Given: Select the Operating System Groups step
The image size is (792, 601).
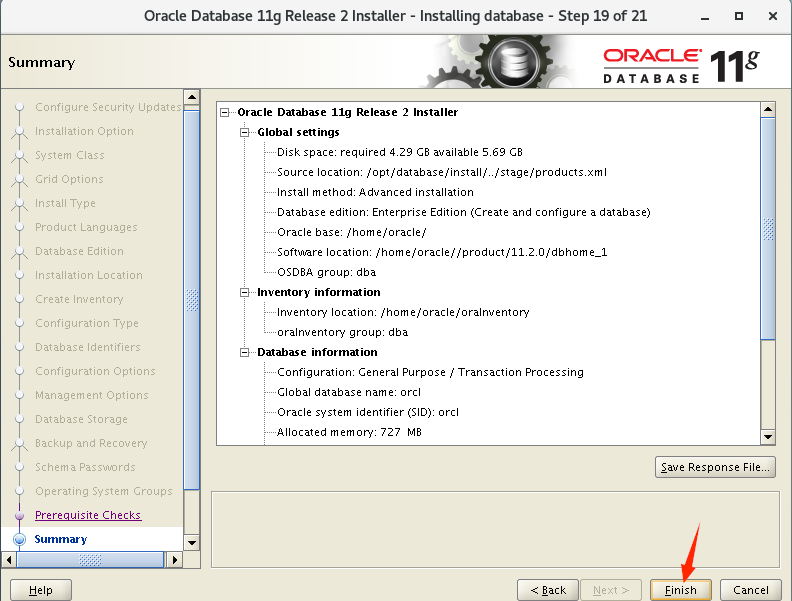Looking at the screenshot, I should tap(104, 491).
